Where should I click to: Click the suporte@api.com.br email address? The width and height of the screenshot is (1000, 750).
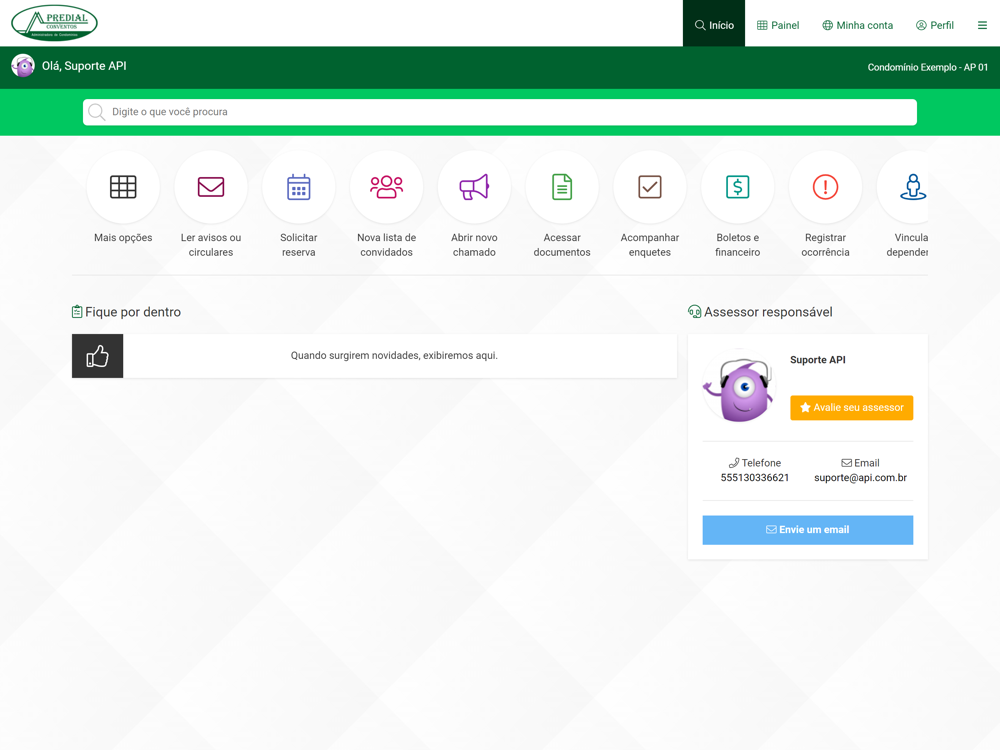pos(860,478)
